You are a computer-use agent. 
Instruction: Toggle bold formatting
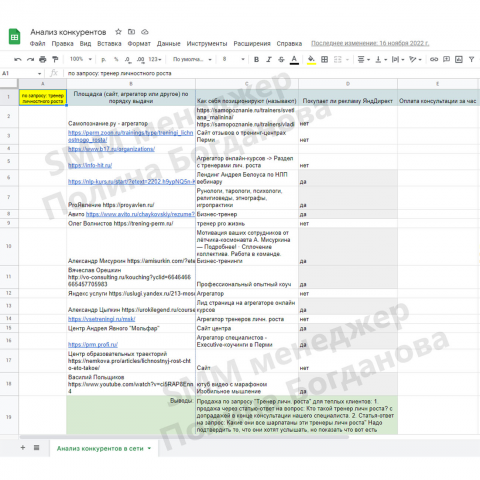[256, 59]
